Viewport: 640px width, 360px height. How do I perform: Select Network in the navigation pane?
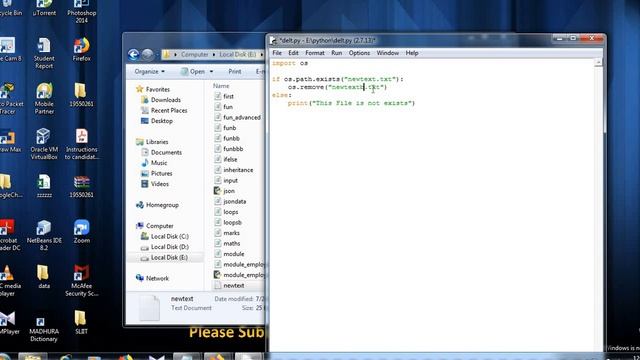153,278
